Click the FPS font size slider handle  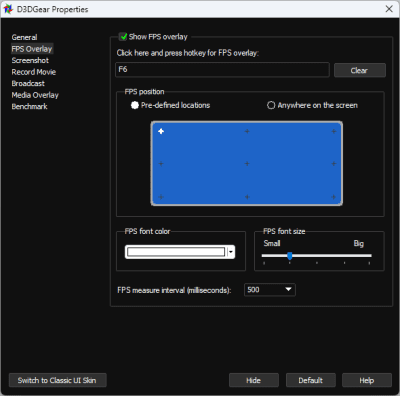tap(290, 256)
